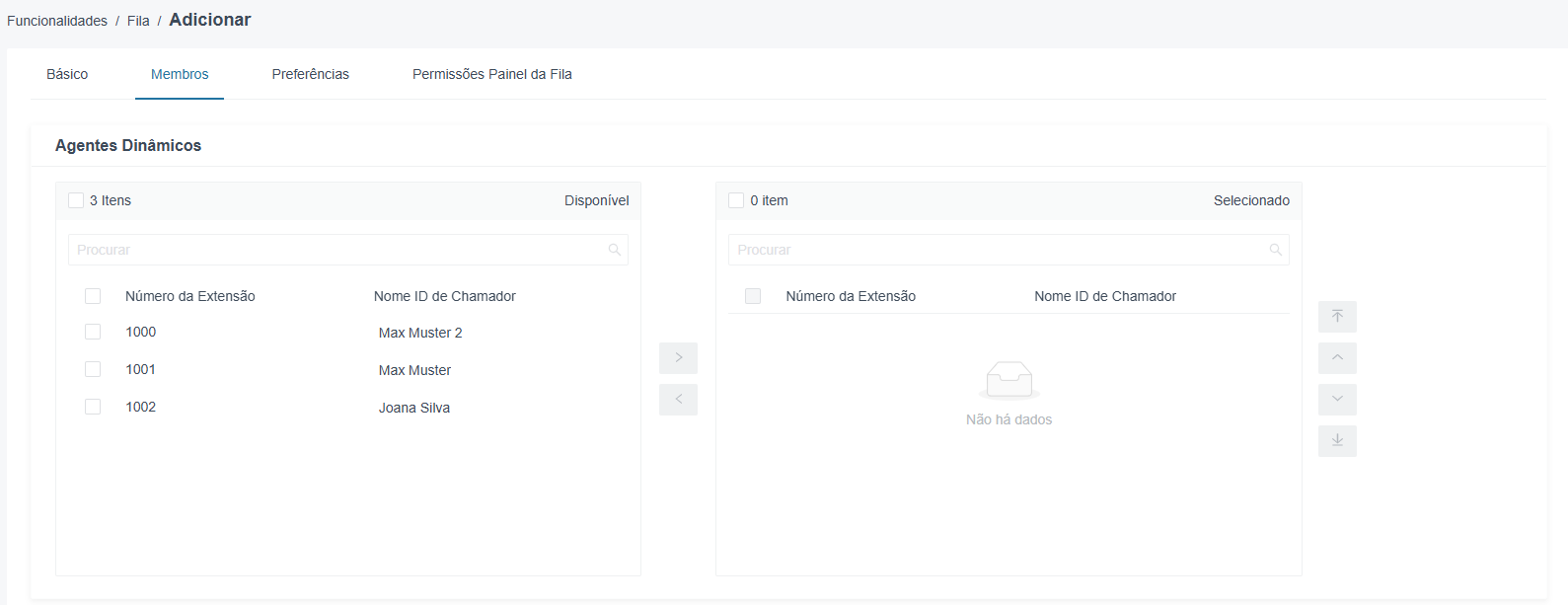This screenshot has height=605, width=1568.
Task: Switch to the Básico tab
Action: tap(67, 74)
